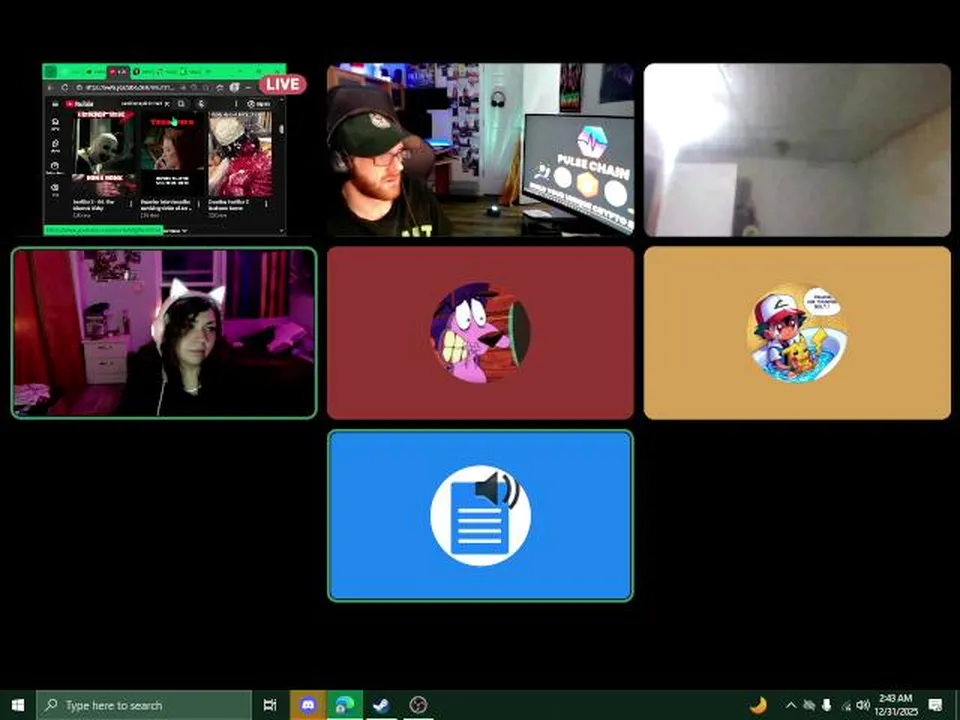This screenshot has width=960, height=720.
Task: Switch to Discord on the taskbar
Action: [308, 705]
